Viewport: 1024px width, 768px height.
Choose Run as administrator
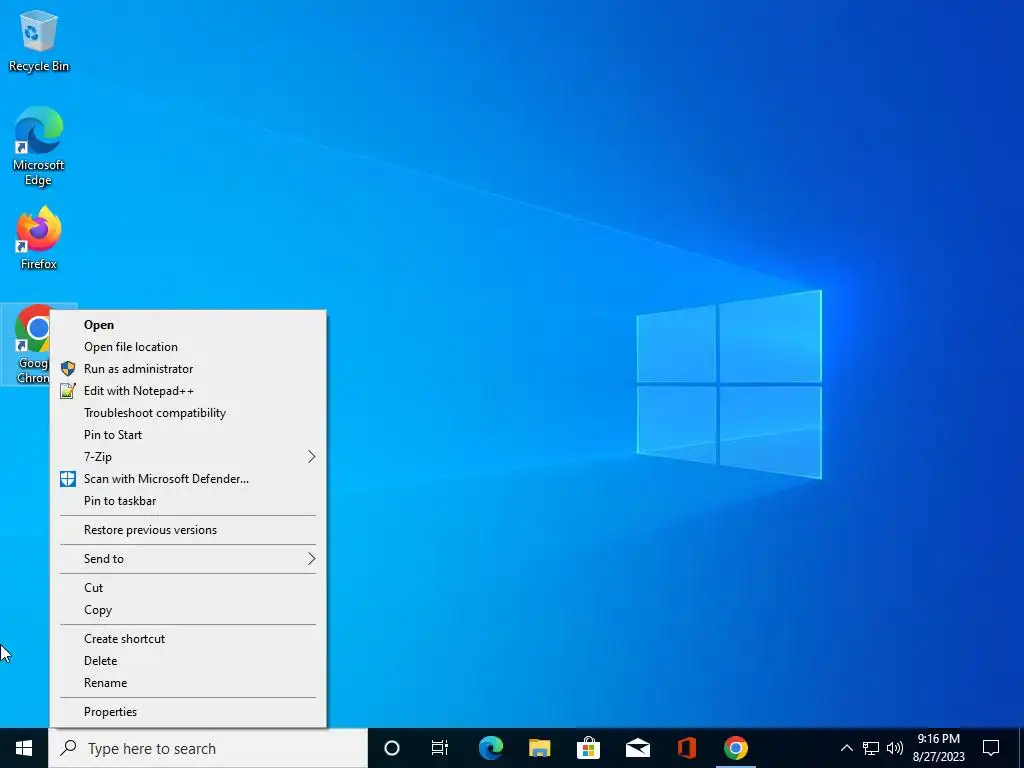coord(188,369)
